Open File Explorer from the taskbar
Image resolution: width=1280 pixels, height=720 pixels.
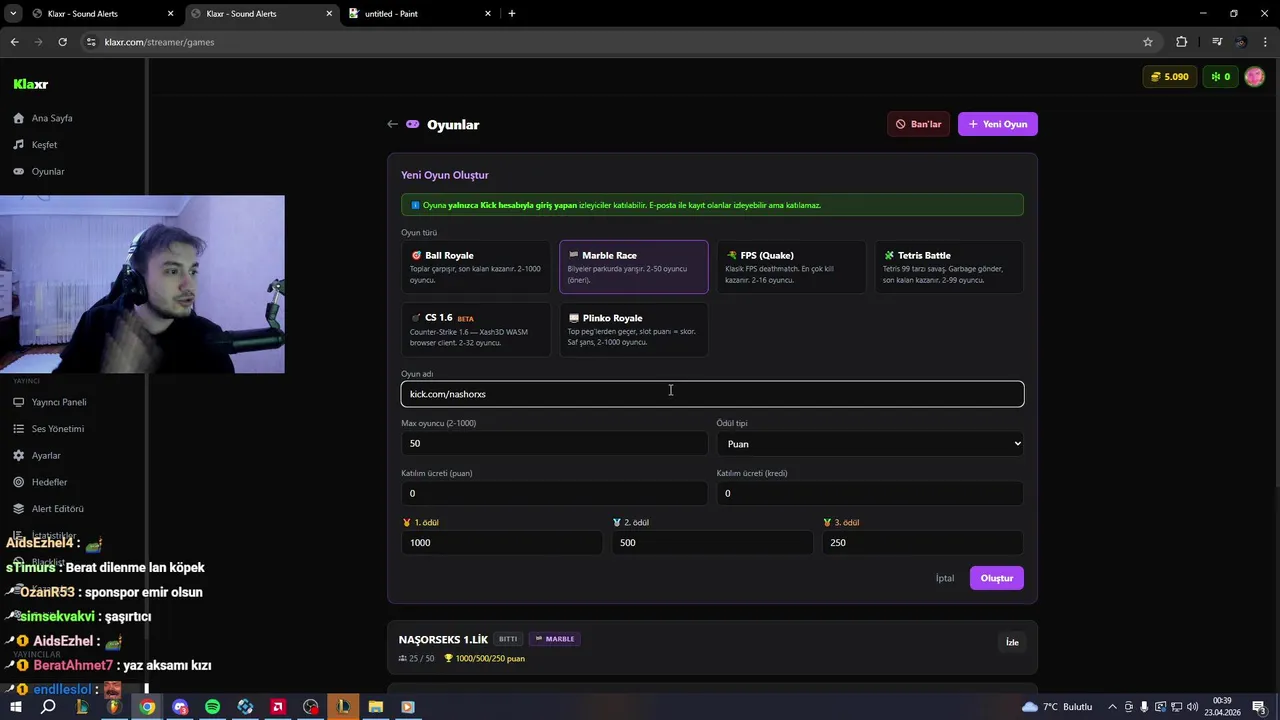[x=376, y=707]
